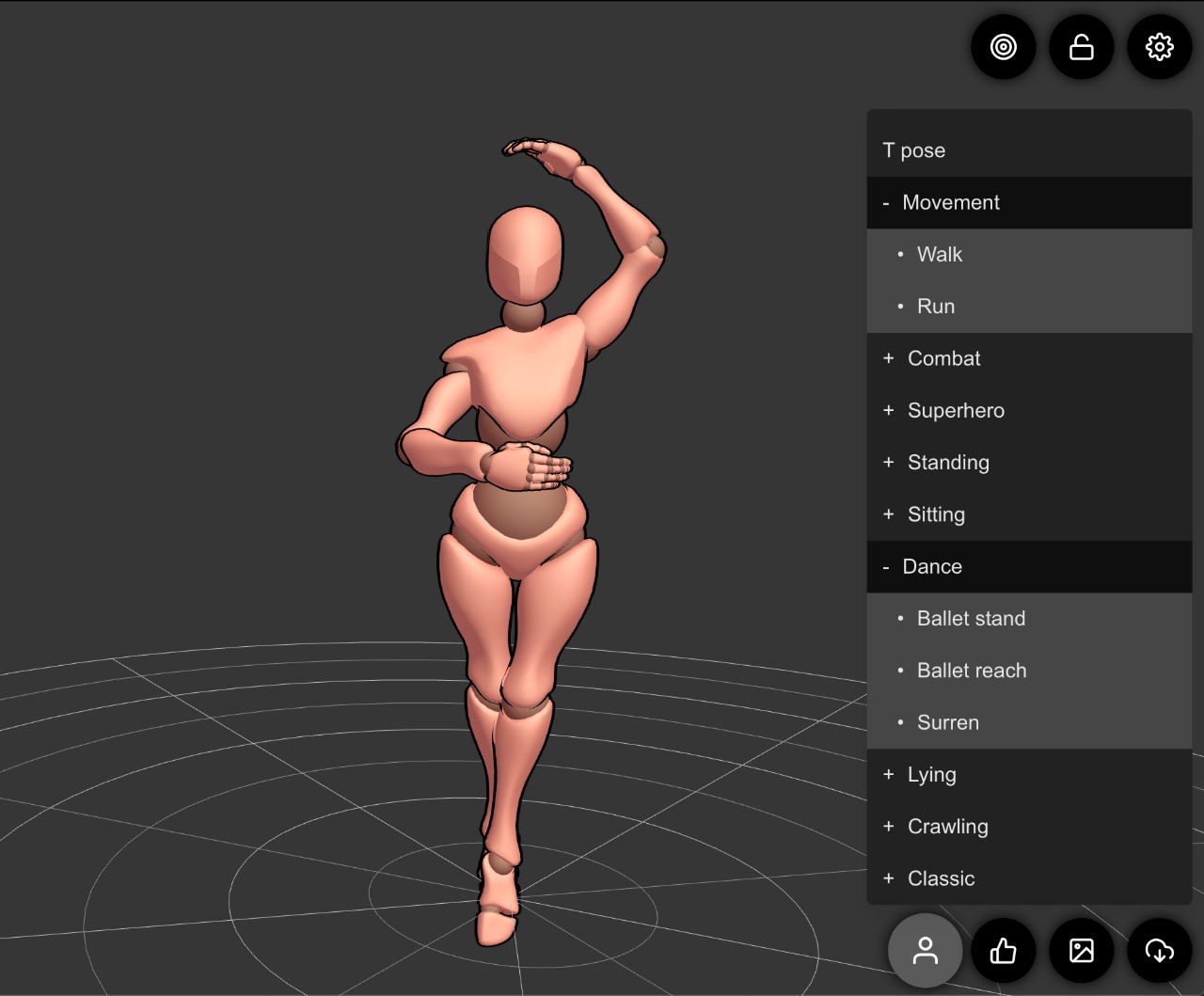This screenshot has height=996, width=1204.
Task: Click the thumbs-up icon button
Action: pos(1004,951)
